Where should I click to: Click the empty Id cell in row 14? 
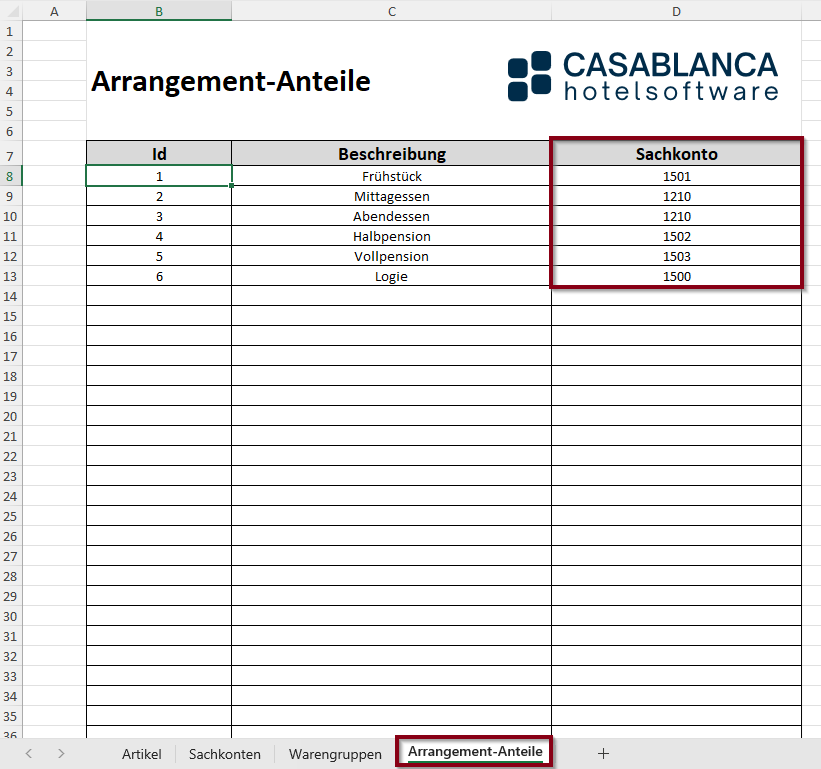pos(159,296)
